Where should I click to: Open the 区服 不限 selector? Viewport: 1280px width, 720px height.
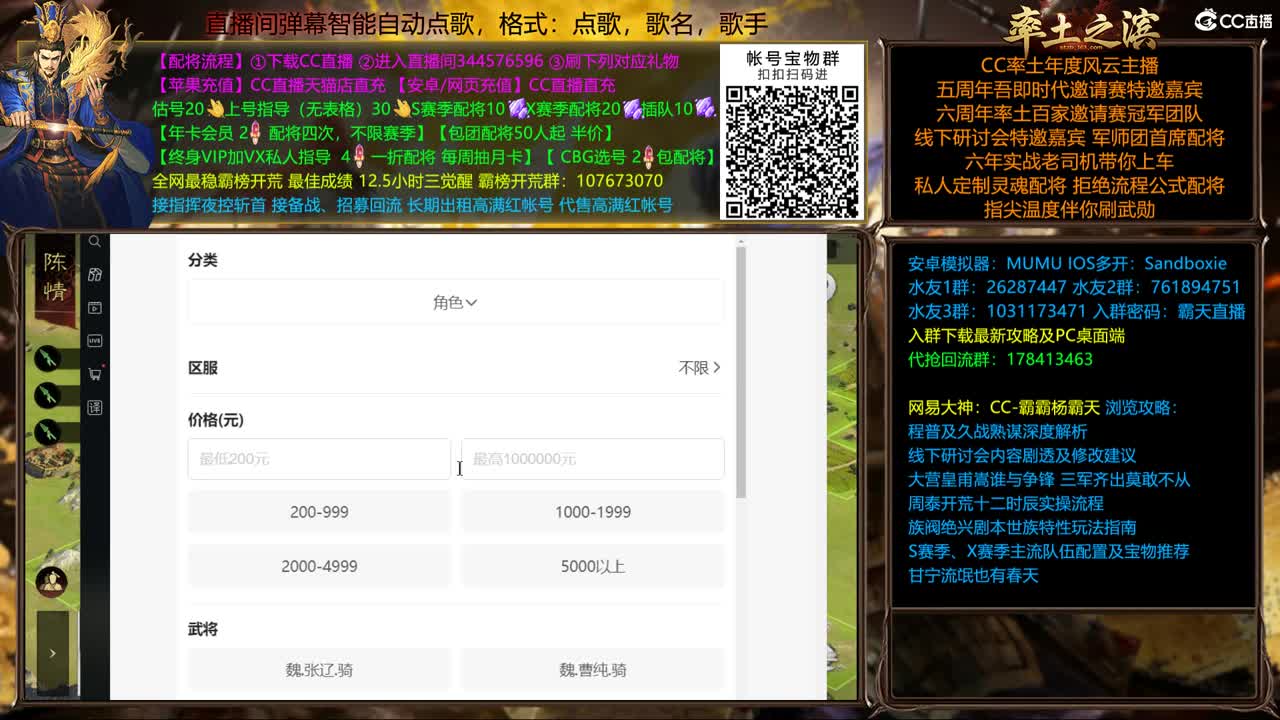[699, 368]
